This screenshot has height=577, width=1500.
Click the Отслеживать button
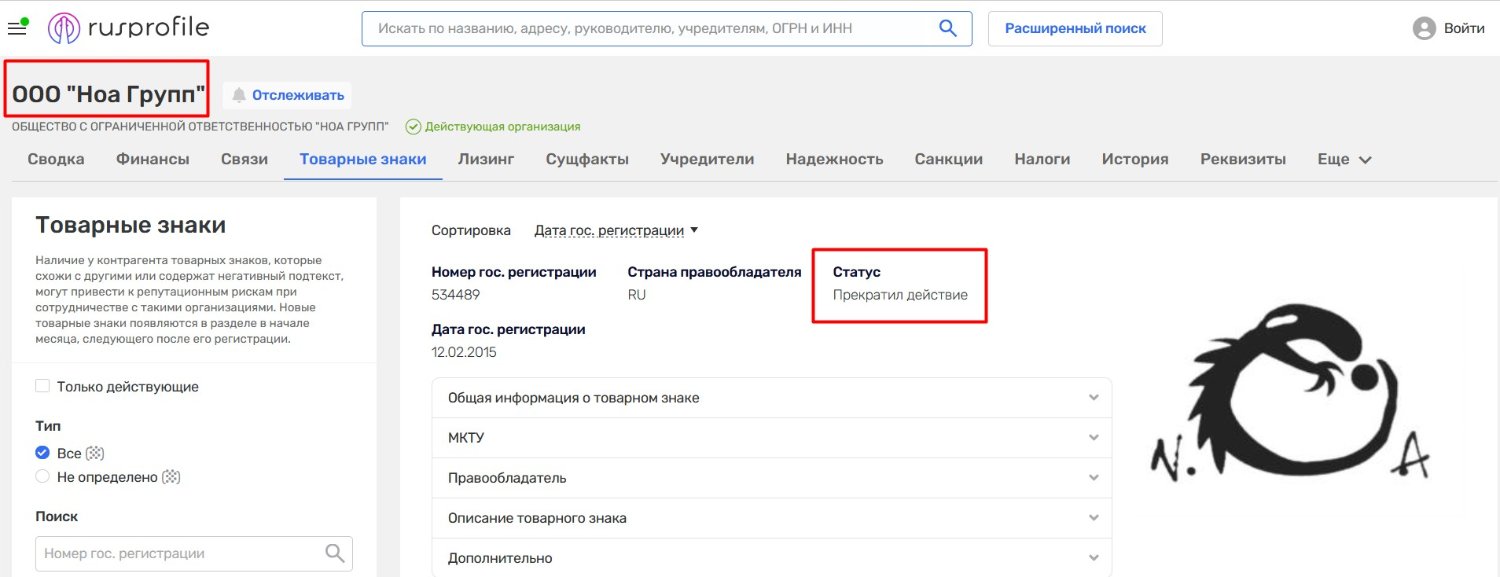click(287, 95)
